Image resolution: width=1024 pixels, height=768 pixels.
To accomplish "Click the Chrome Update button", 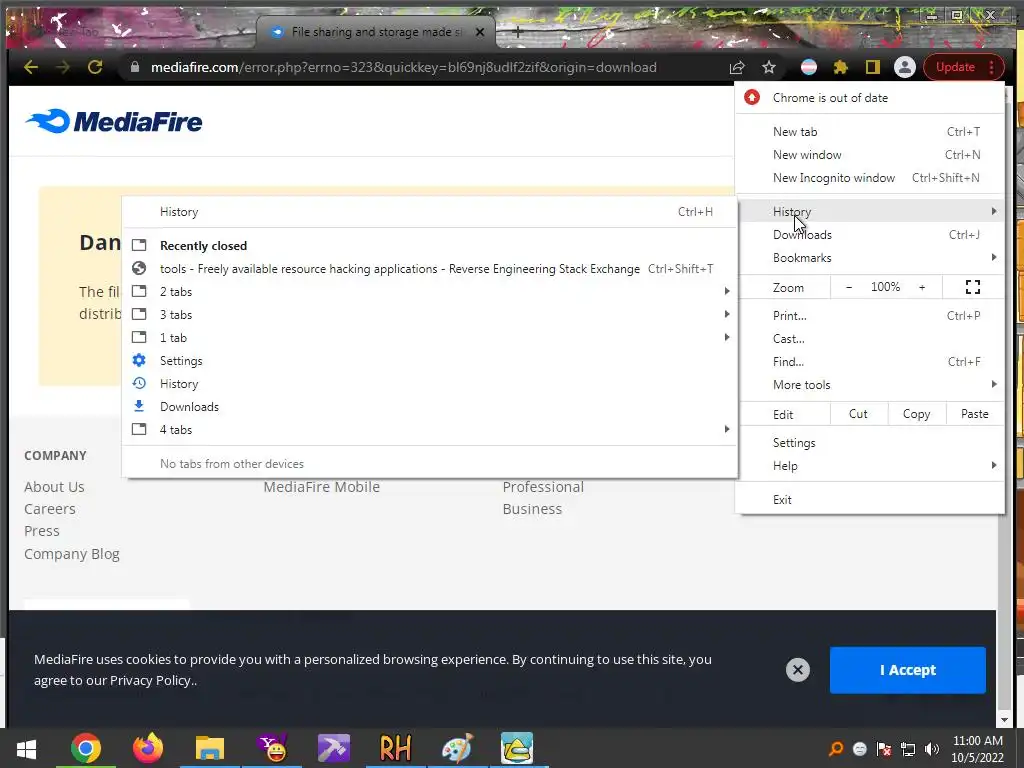I will point(964,67).
